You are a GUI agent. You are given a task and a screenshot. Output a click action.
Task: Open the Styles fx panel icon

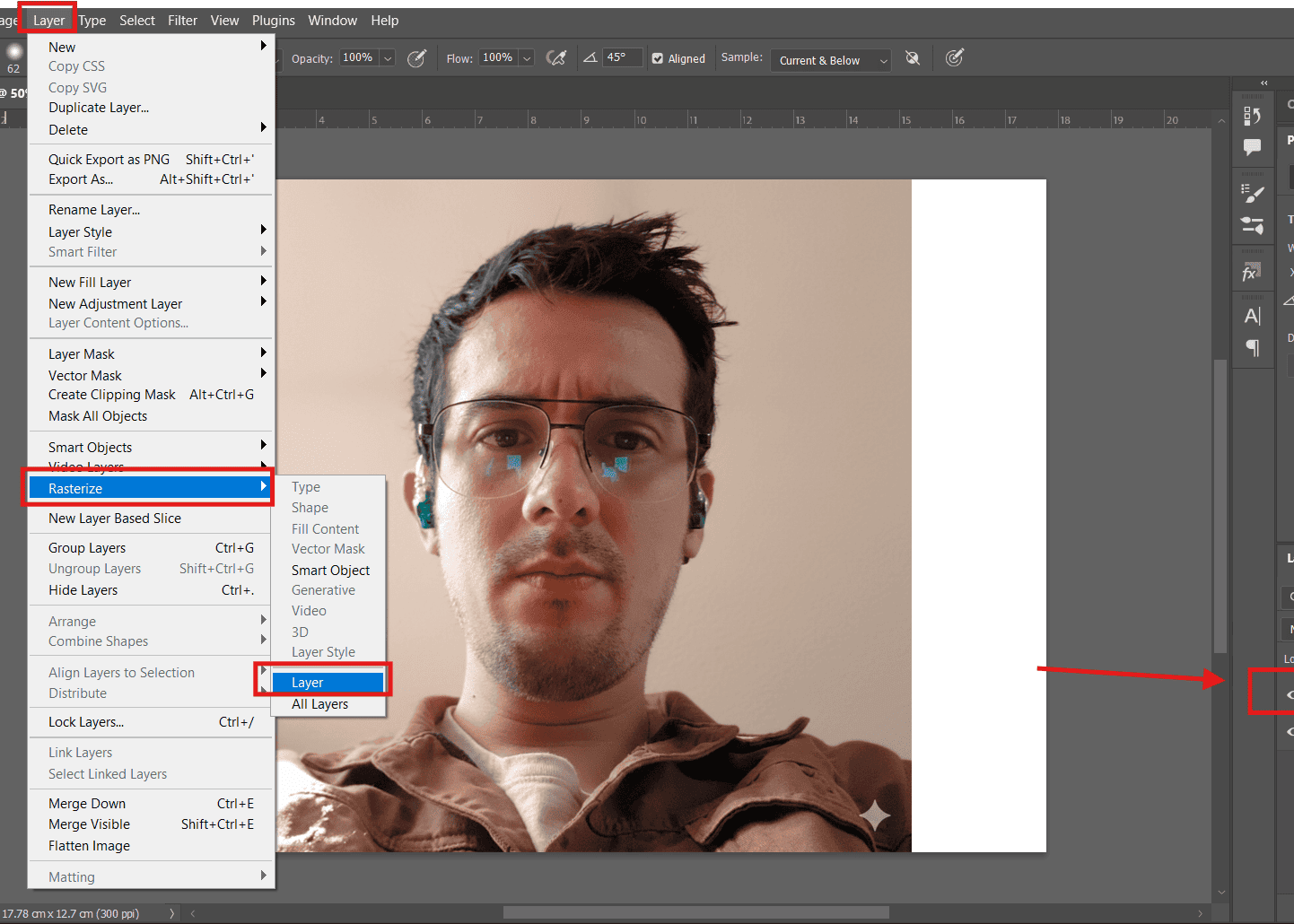[1252, 272]
